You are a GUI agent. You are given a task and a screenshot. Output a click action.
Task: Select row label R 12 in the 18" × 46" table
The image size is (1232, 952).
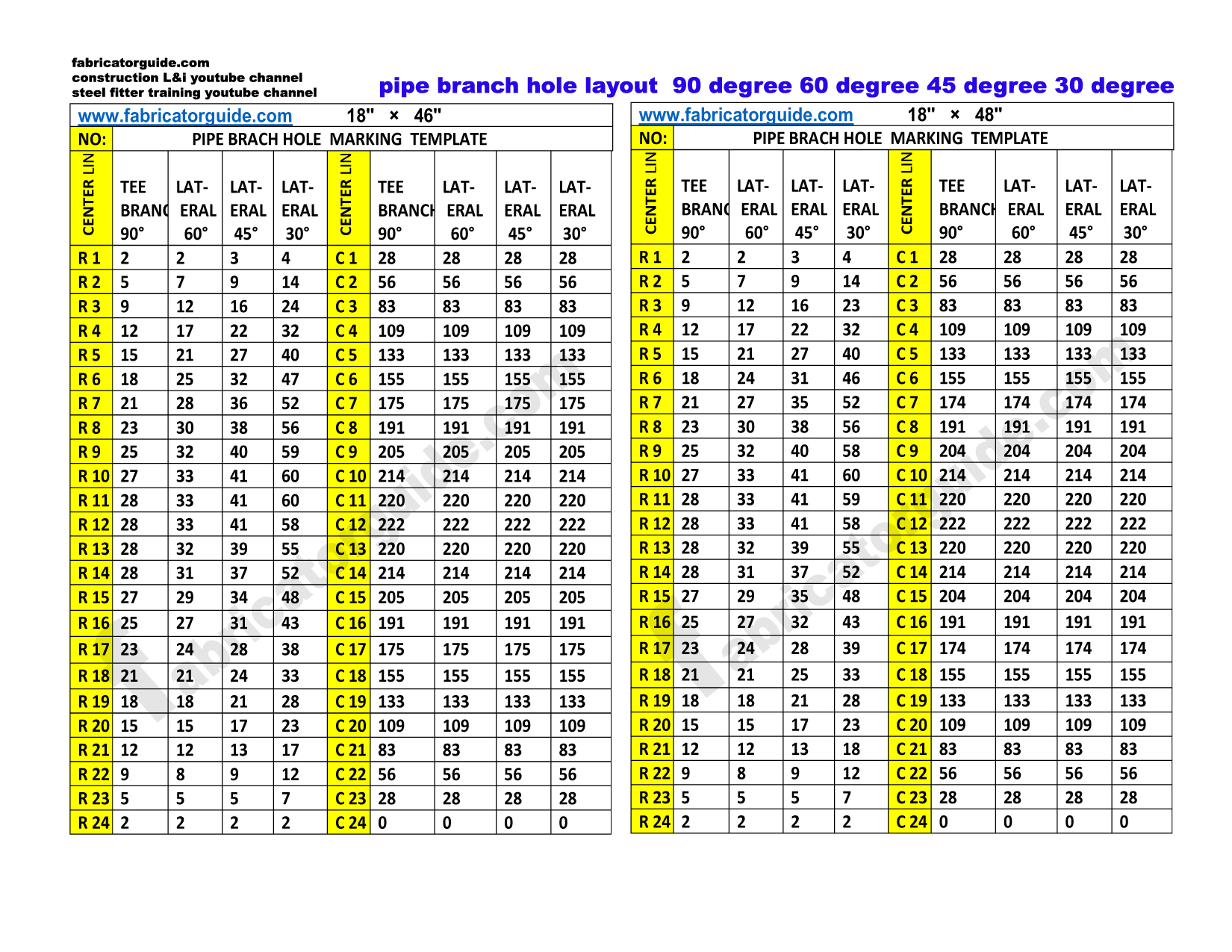pyautogui.click(x=93, y=525)
